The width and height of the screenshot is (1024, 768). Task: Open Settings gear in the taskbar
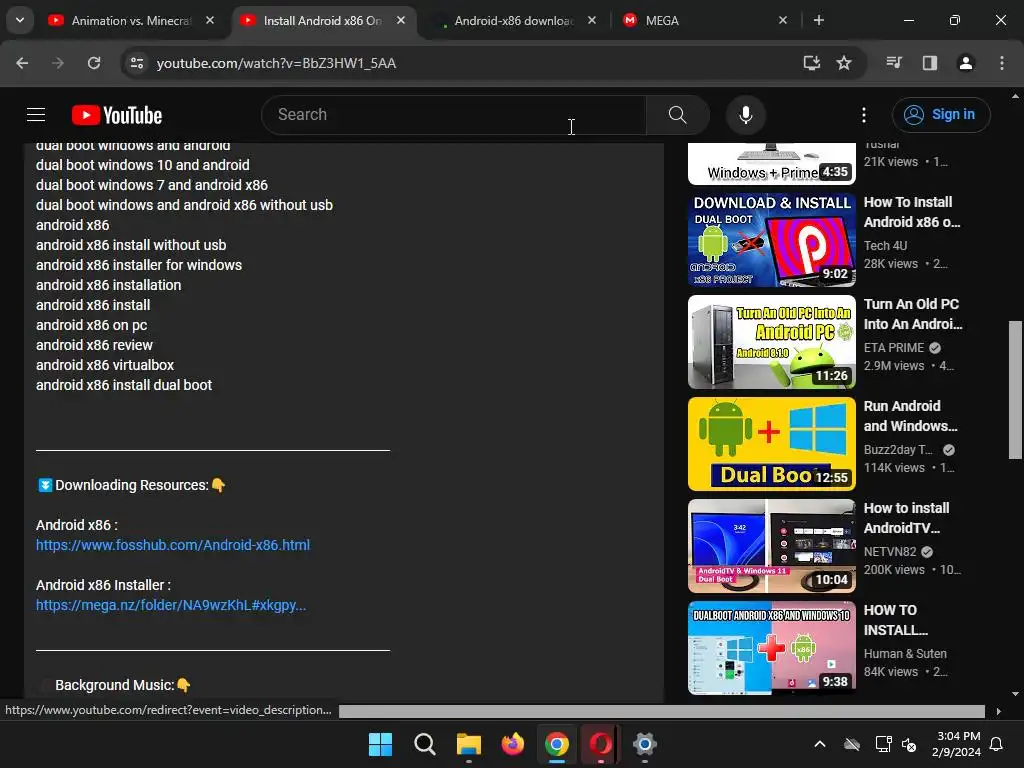(645, 744)
